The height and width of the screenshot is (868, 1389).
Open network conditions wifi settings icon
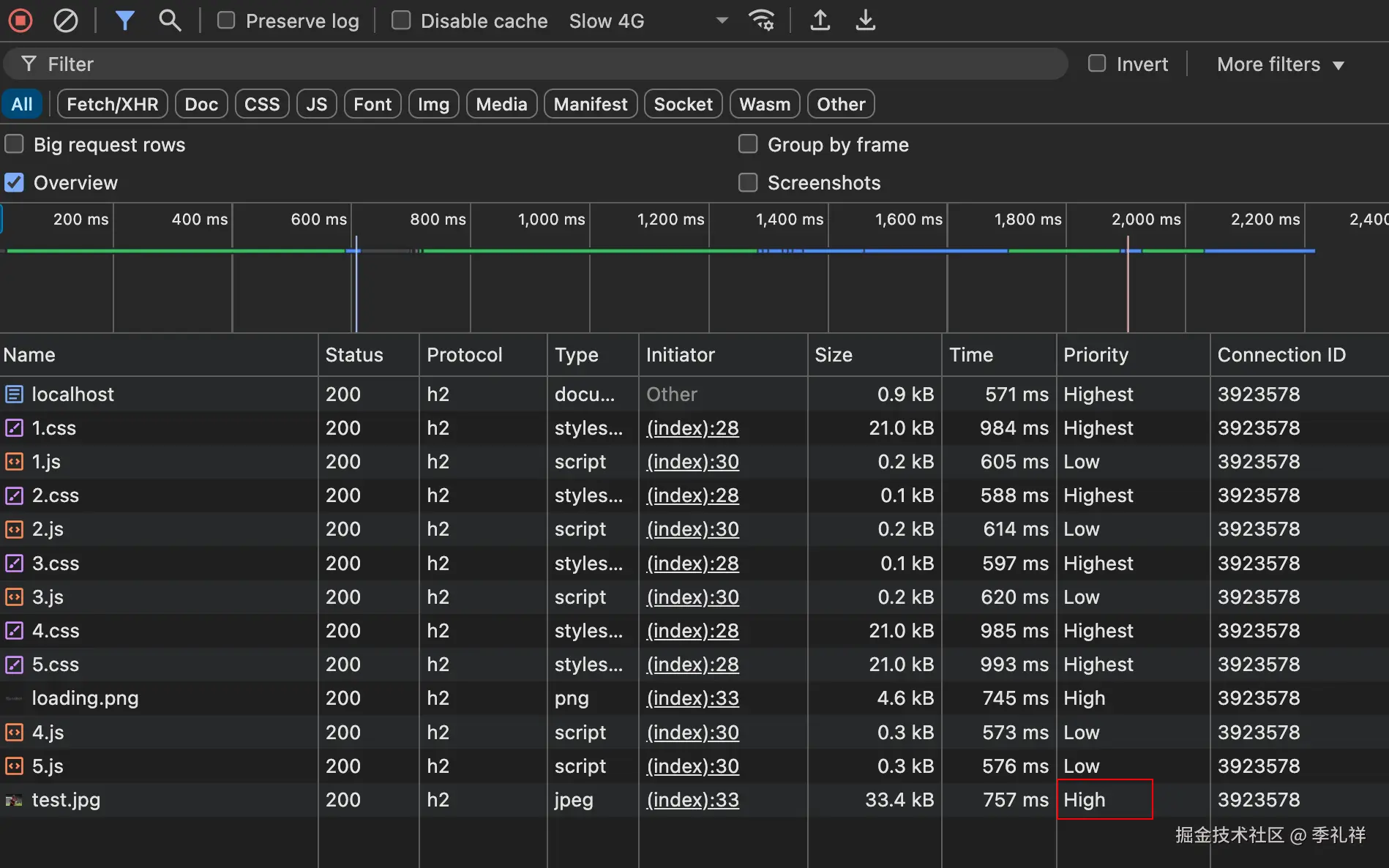click(x=762, y=20)
